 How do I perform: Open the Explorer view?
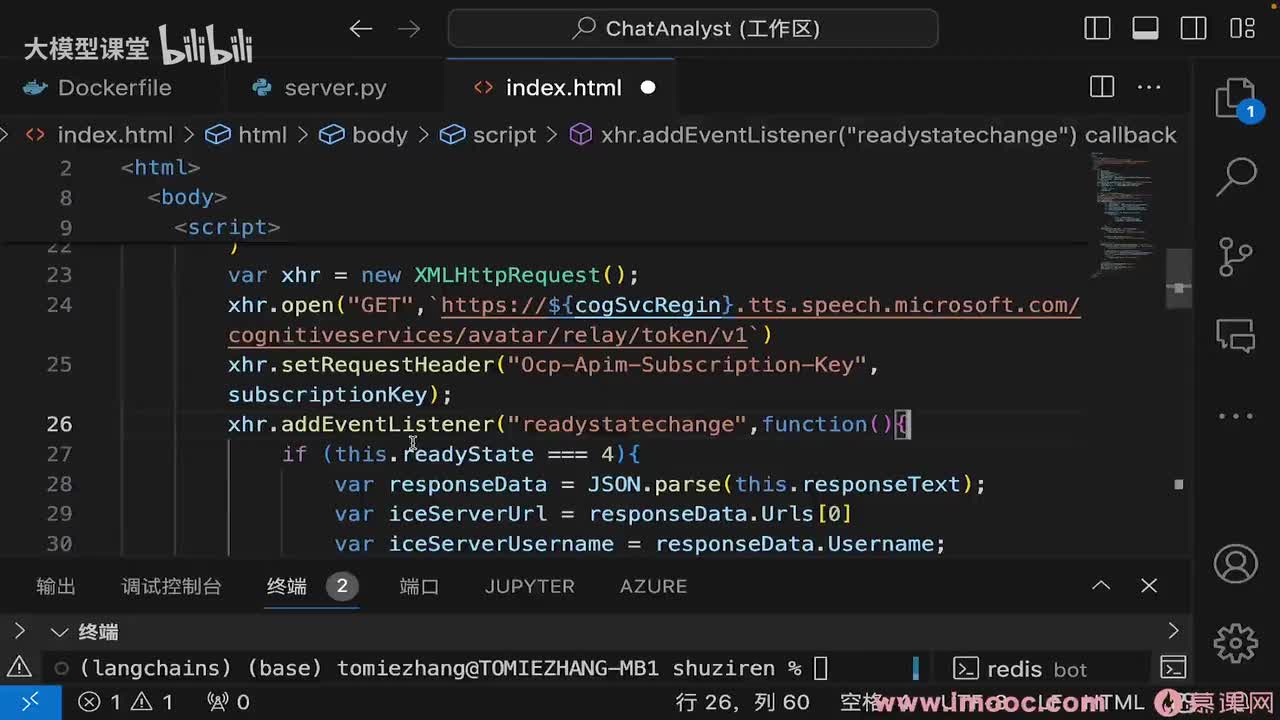[x=1236, y=100]
